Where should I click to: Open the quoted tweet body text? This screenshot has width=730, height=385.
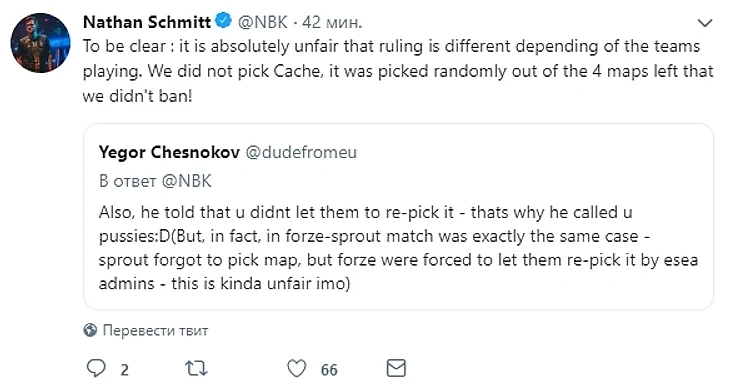[398, 248]
